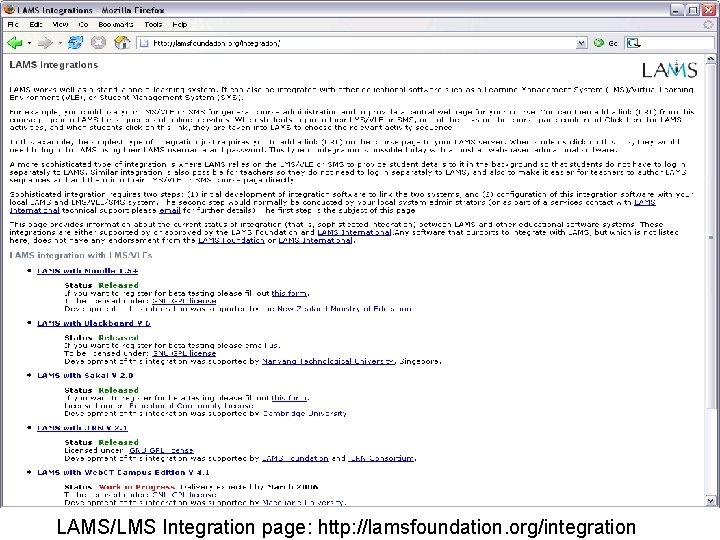Open GNU GPL license link under Moodle
Screen dimensions: 720x540
pyautogui.click(x=184, y=301)
